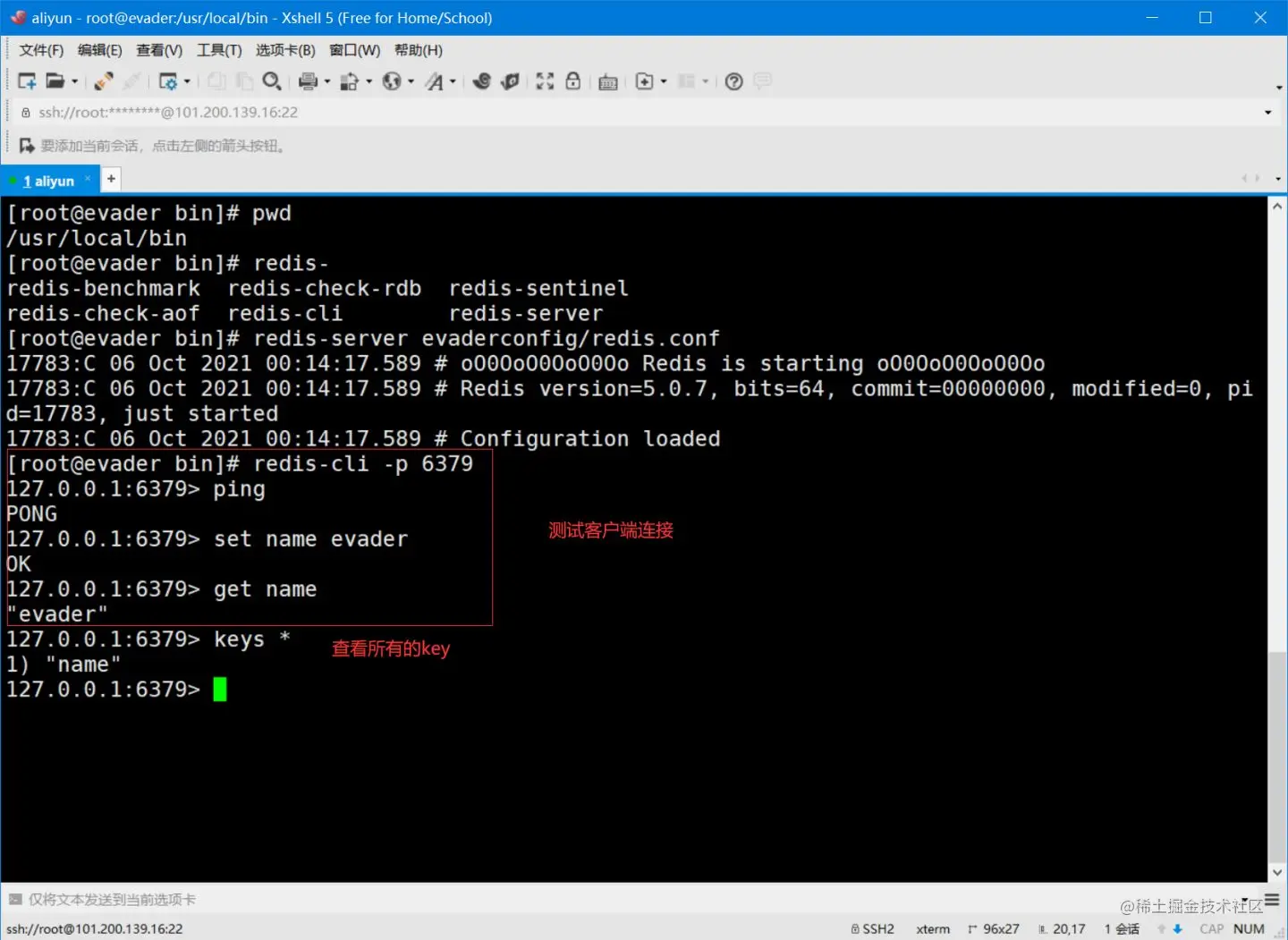Screen dimensions: 1288x940
Task: Click the Disconnect plug icon
Action: click(131, 81)
